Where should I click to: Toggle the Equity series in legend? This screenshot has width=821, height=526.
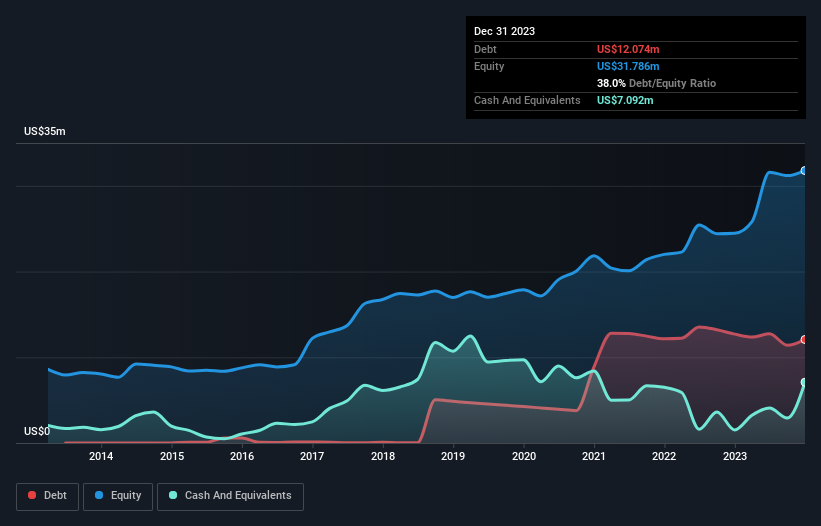pos(118,496)
